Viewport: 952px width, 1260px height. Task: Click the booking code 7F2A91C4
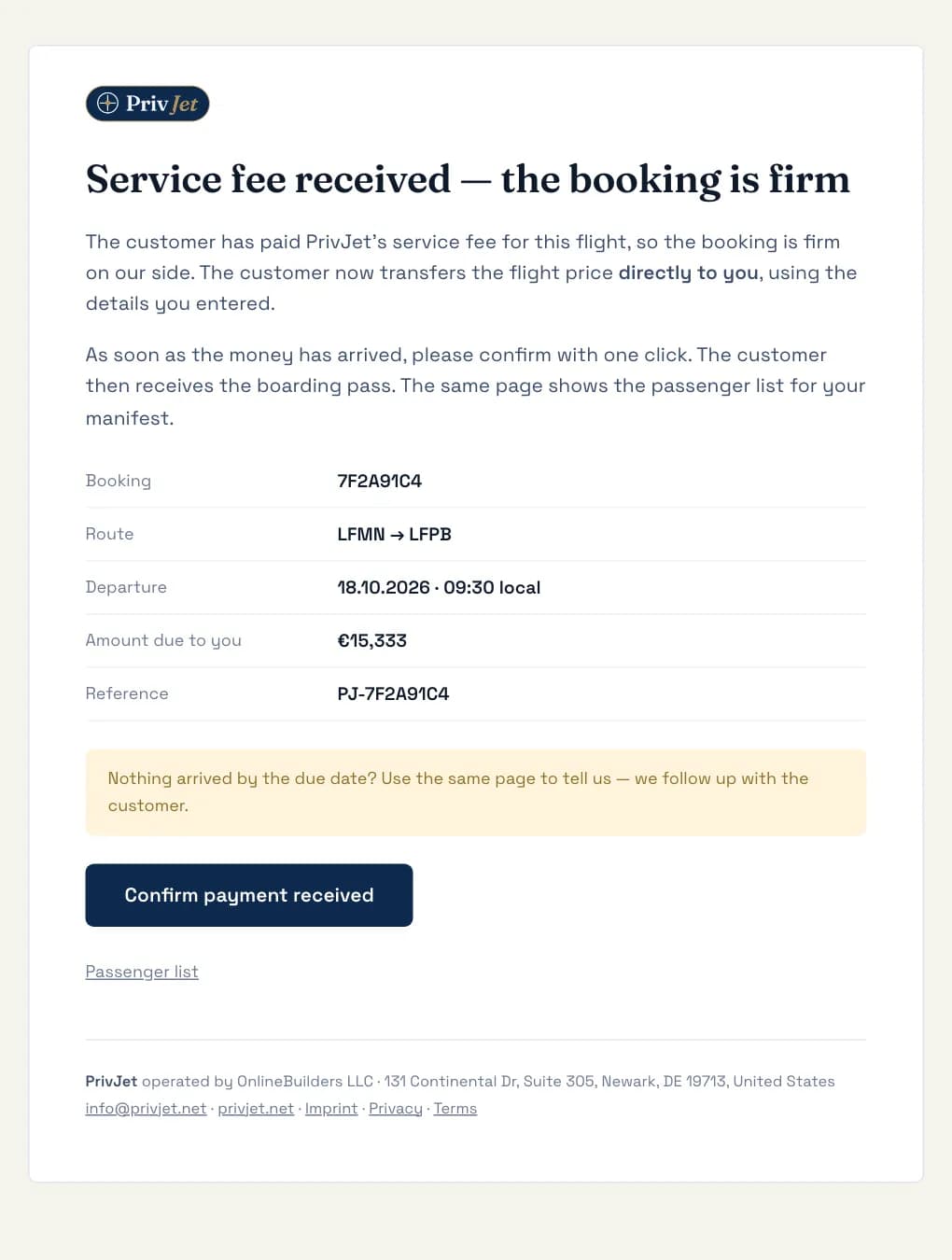tap(380, 481)
